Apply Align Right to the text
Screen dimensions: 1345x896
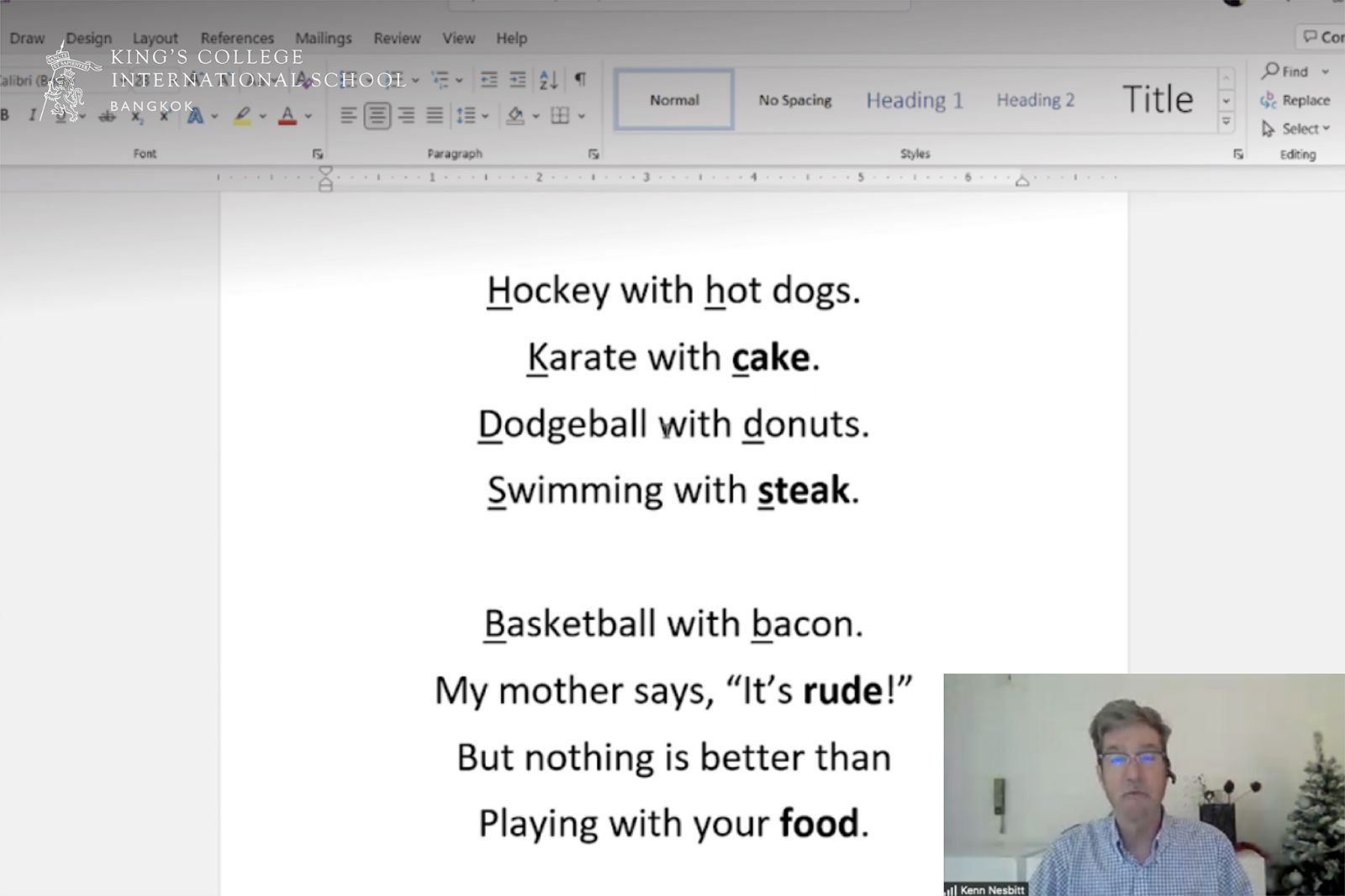coord(406,115)
